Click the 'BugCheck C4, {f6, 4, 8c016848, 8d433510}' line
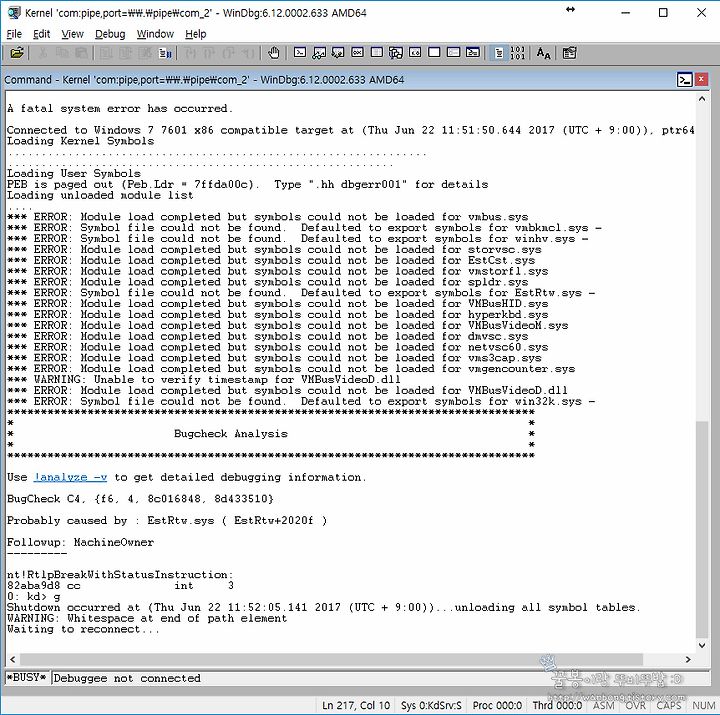This screenshot has width=720, height=715. point(140,499)
